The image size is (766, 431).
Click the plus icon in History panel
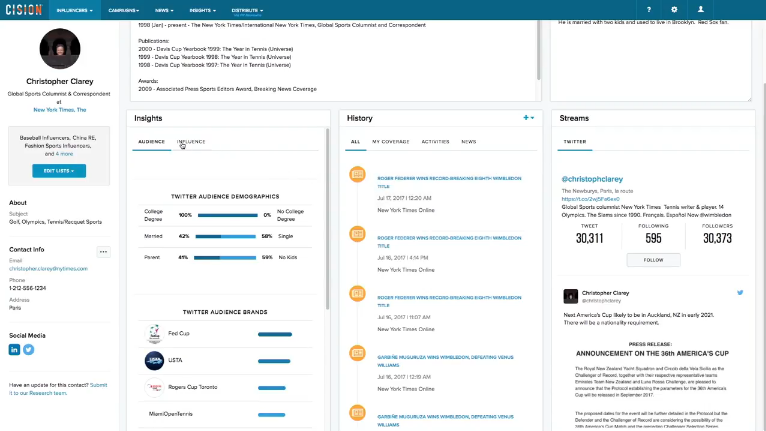click(x=526, y=118)
